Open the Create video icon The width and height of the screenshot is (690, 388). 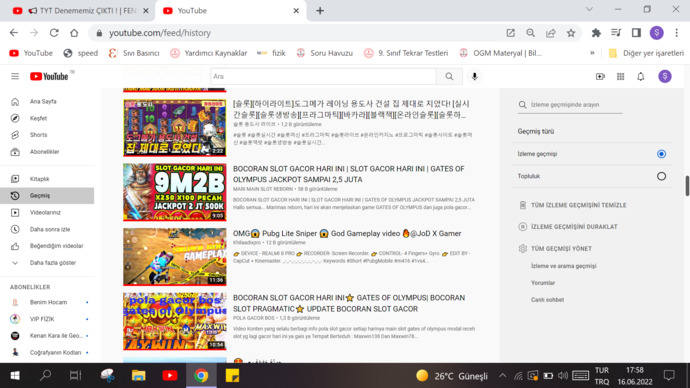click(600, 77)
